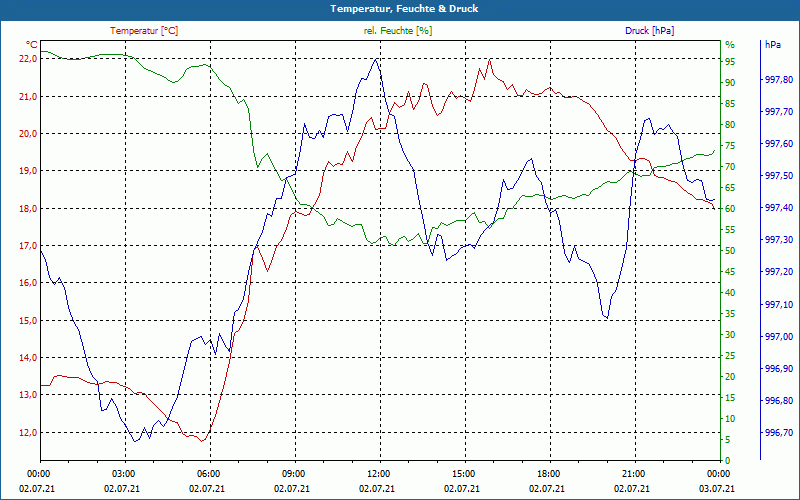Click the blue 'hPa' axis unit label
This screenshot has width=800, height=500.
coord(773,44)
